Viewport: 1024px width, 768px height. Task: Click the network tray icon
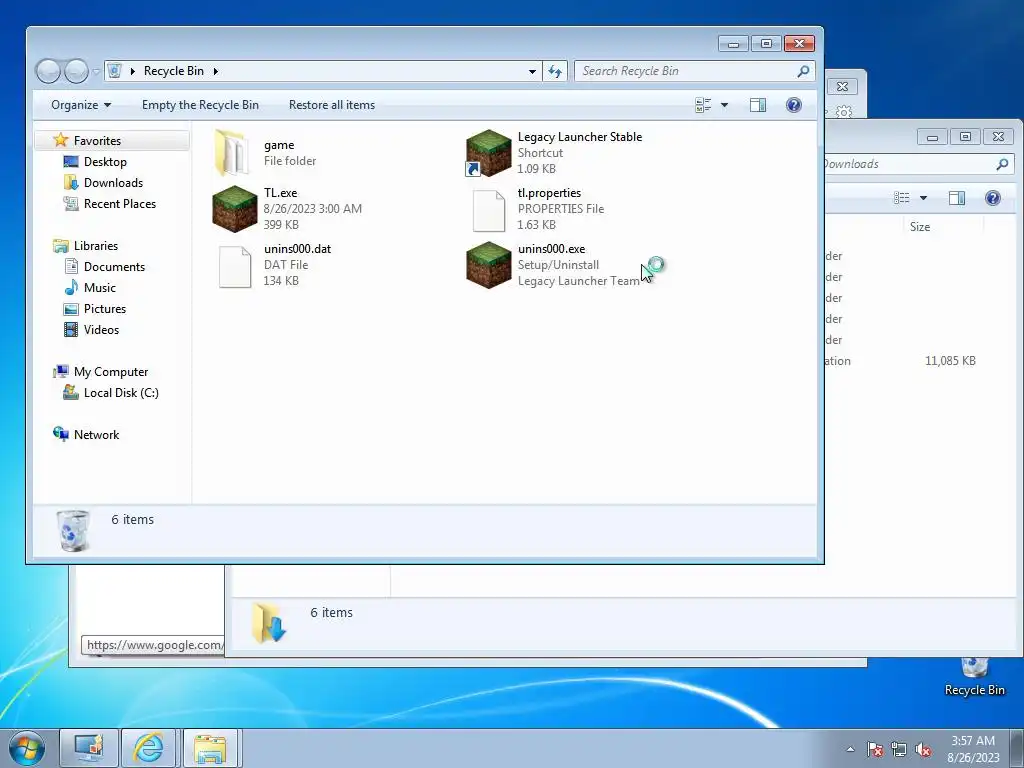tap(899, 749)
